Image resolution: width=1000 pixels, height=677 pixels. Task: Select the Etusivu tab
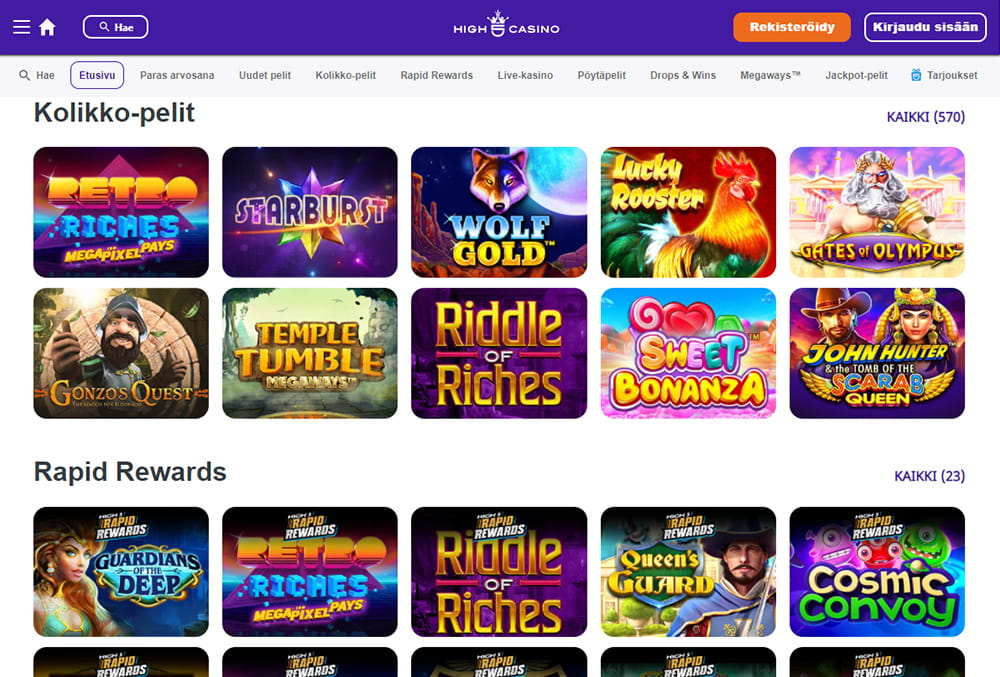[x=96, y=74]
